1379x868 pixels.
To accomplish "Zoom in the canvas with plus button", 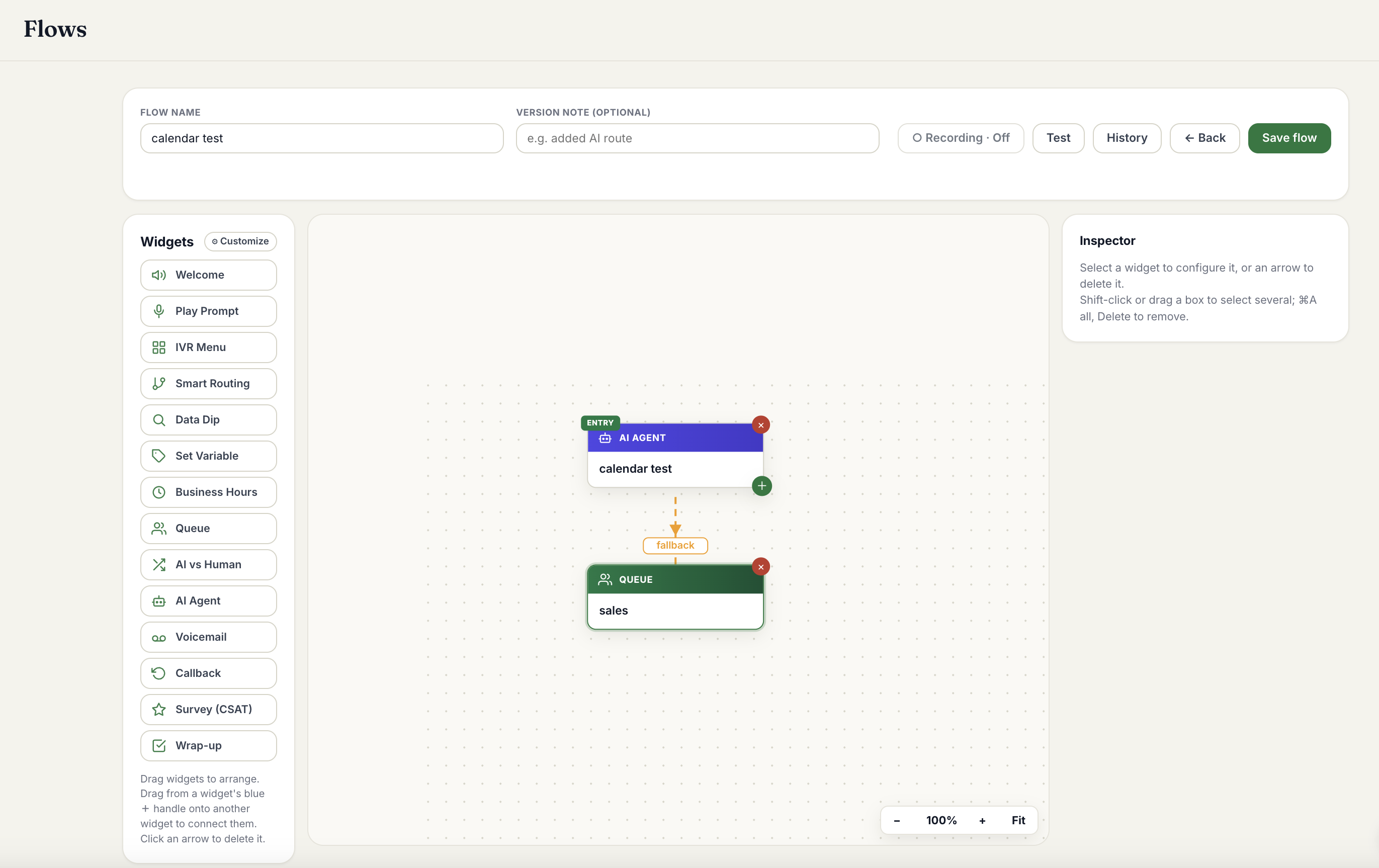I will click(x=982, y=821).
